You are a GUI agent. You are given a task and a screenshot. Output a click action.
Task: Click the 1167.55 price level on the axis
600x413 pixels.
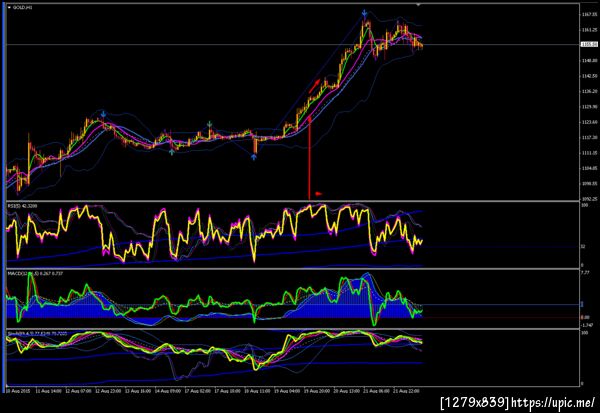click(589, 15)
